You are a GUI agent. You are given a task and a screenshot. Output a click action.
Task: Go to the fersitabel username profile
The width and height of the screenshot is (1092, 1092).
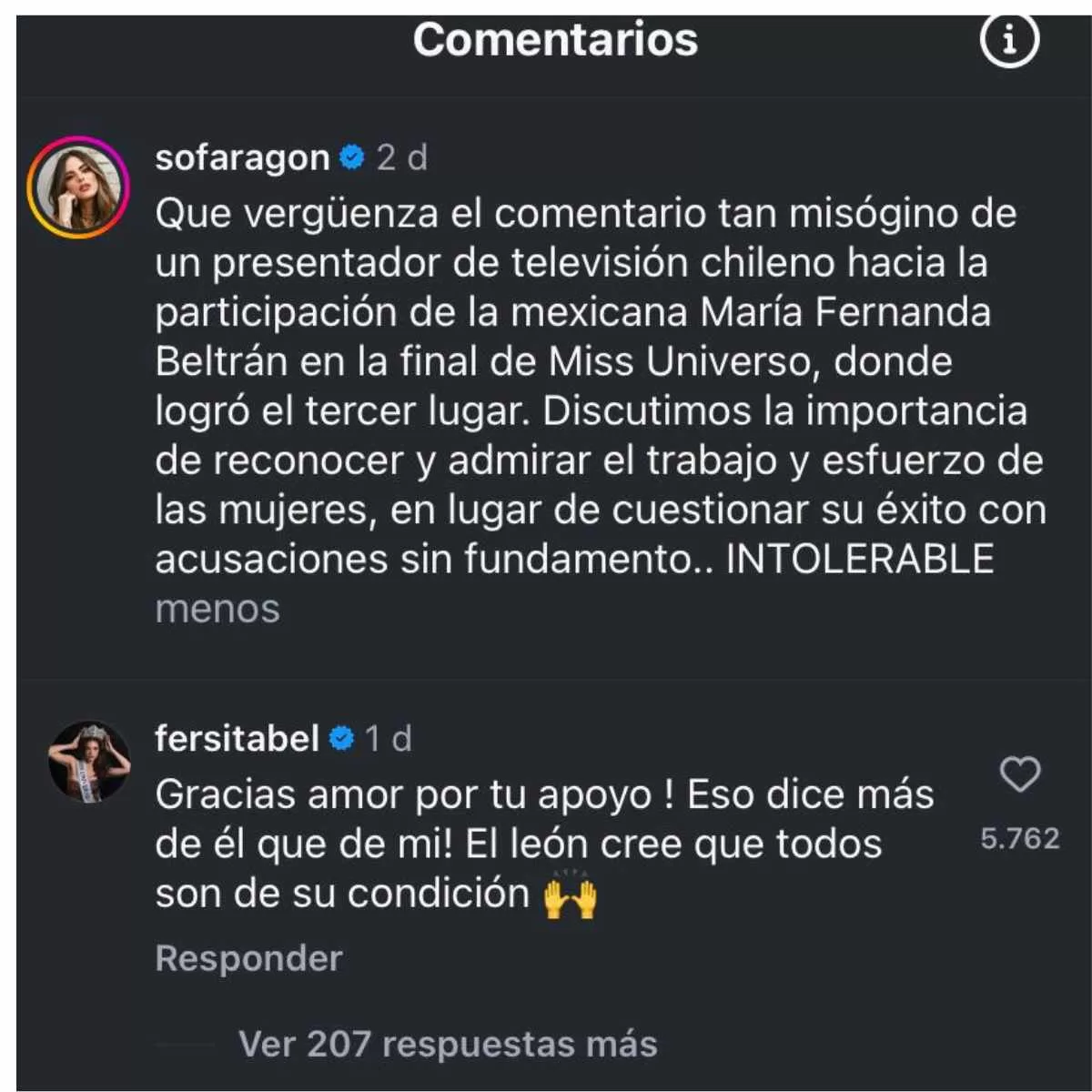(x=237, y=738)
